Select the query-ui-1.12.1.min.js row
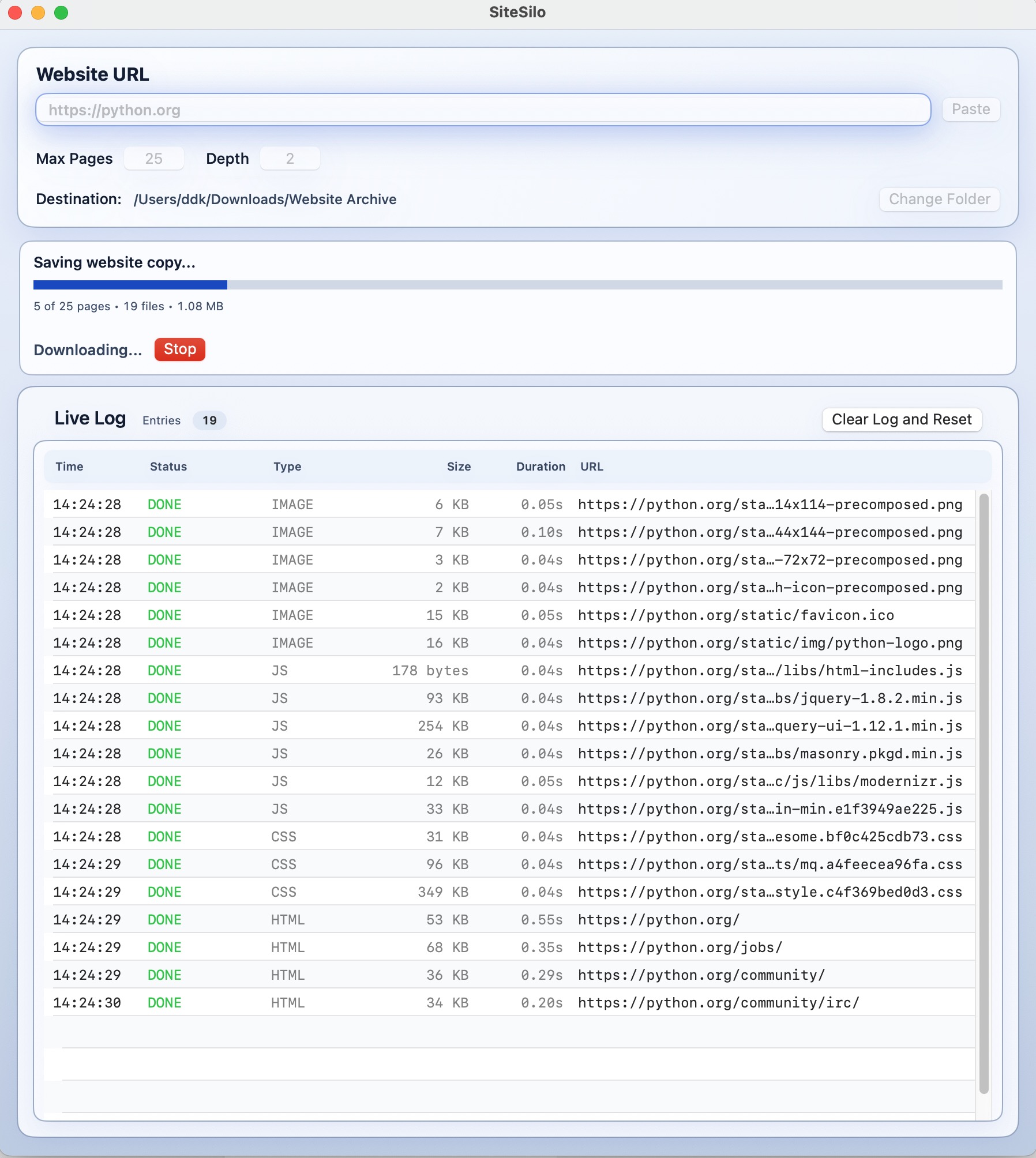Viewport: 1036px width, 1158px height. [509, 726]
